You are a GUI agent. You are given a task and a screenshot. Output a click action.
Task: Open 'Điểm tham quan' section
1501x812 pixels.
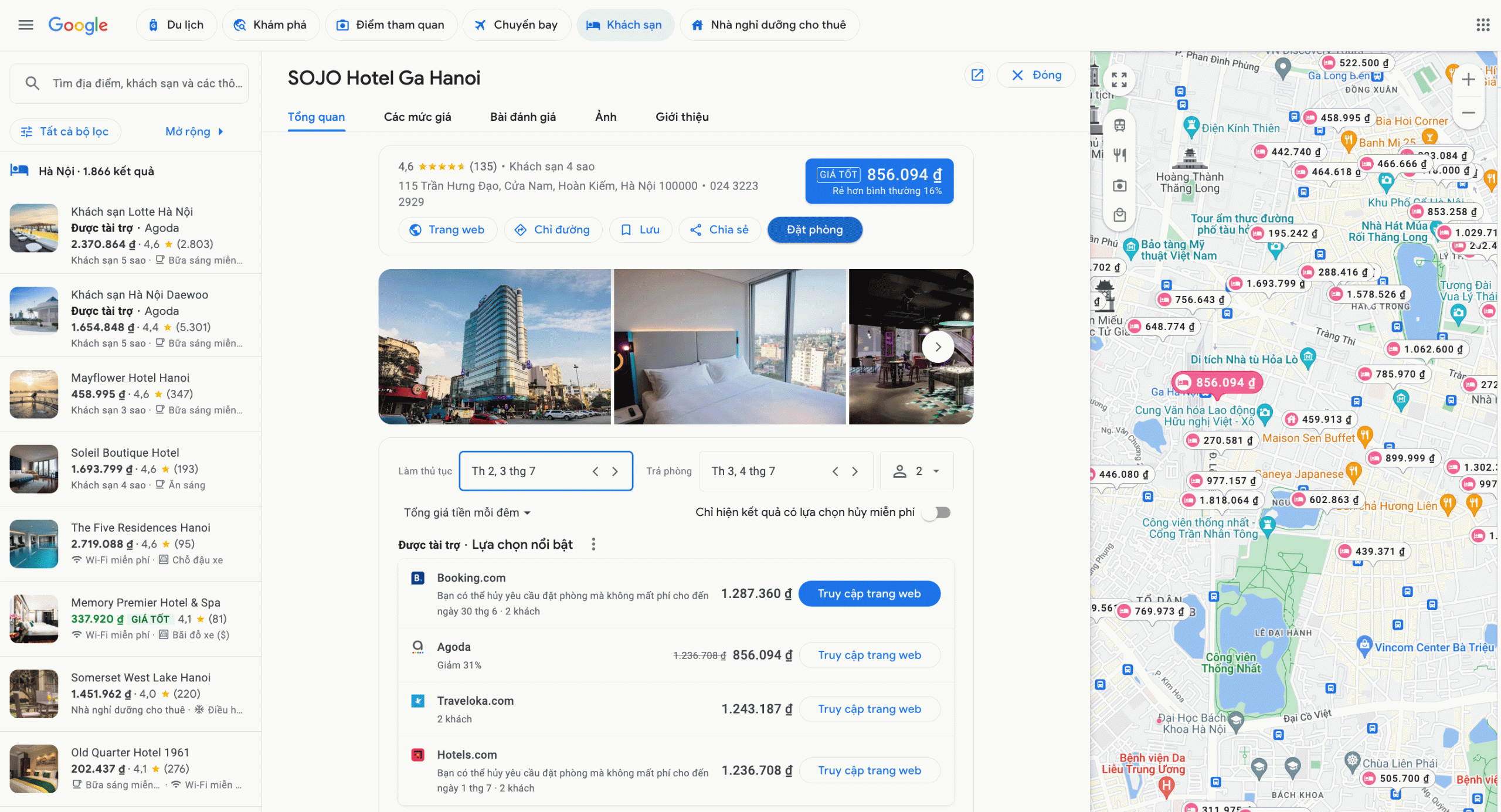(391, 25)
